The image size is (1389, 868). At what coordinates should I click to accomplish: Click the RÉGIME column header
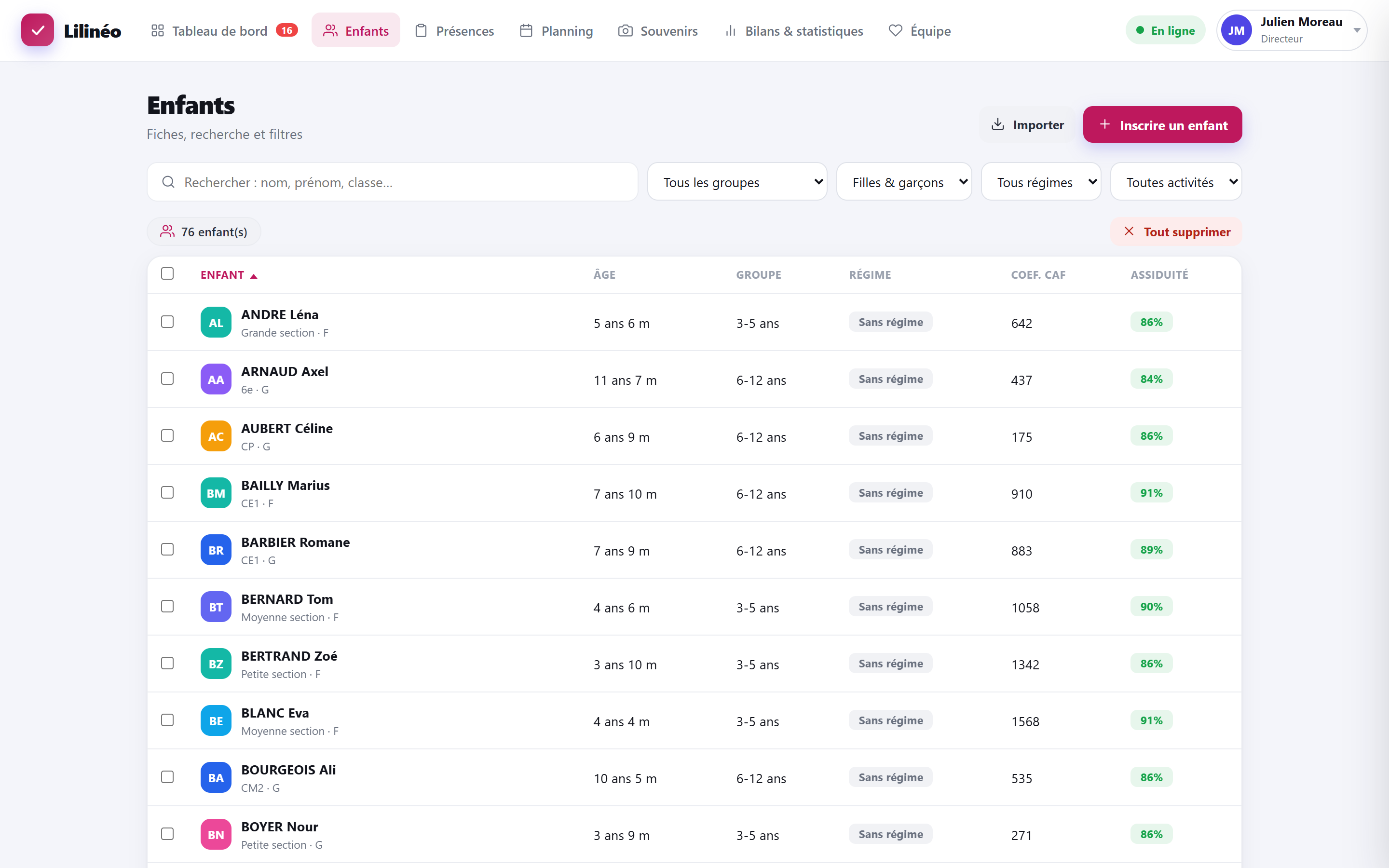tap(870, 275)
